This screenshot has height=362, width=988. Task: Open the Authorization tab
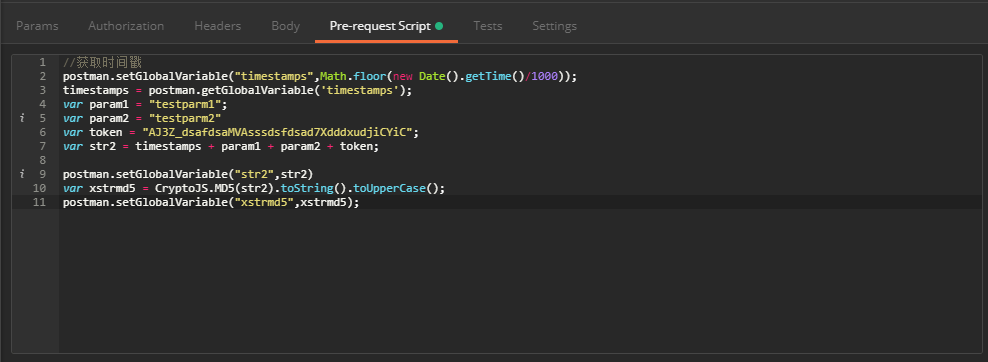click(x=126, y=26)
